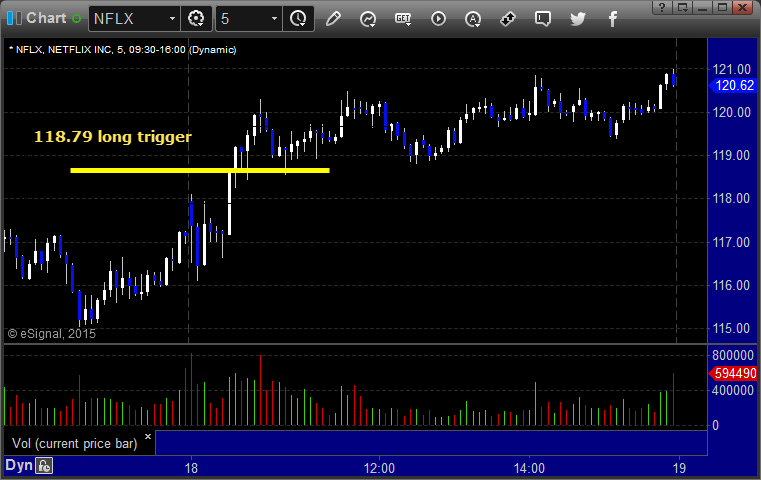Viewport: 761px width, 480px height.
Task: Click the green circle status indicator
Action: pos(76,19)
